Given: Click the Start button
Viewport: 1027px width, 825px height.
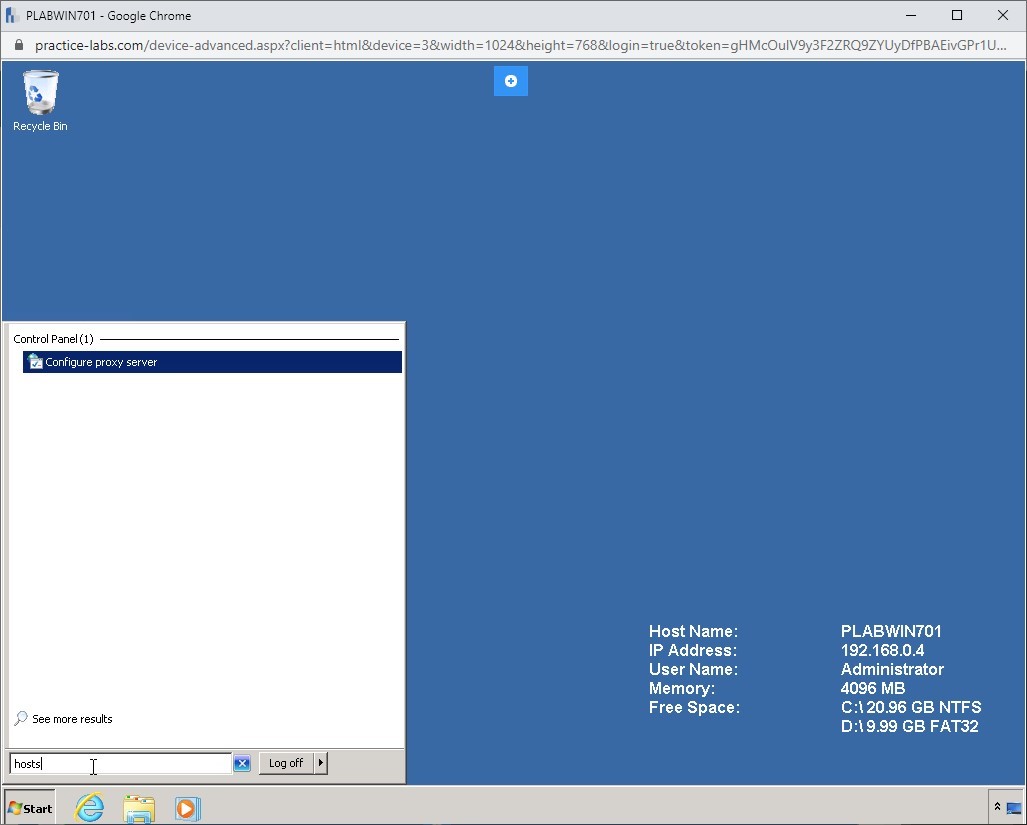Looking at the screenshot, I should pos(30,808).
